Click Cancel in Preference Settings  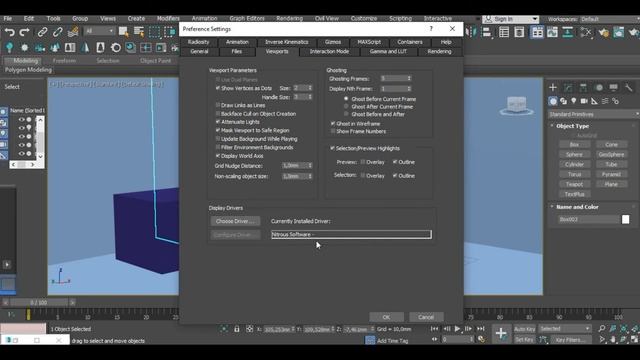426,317
